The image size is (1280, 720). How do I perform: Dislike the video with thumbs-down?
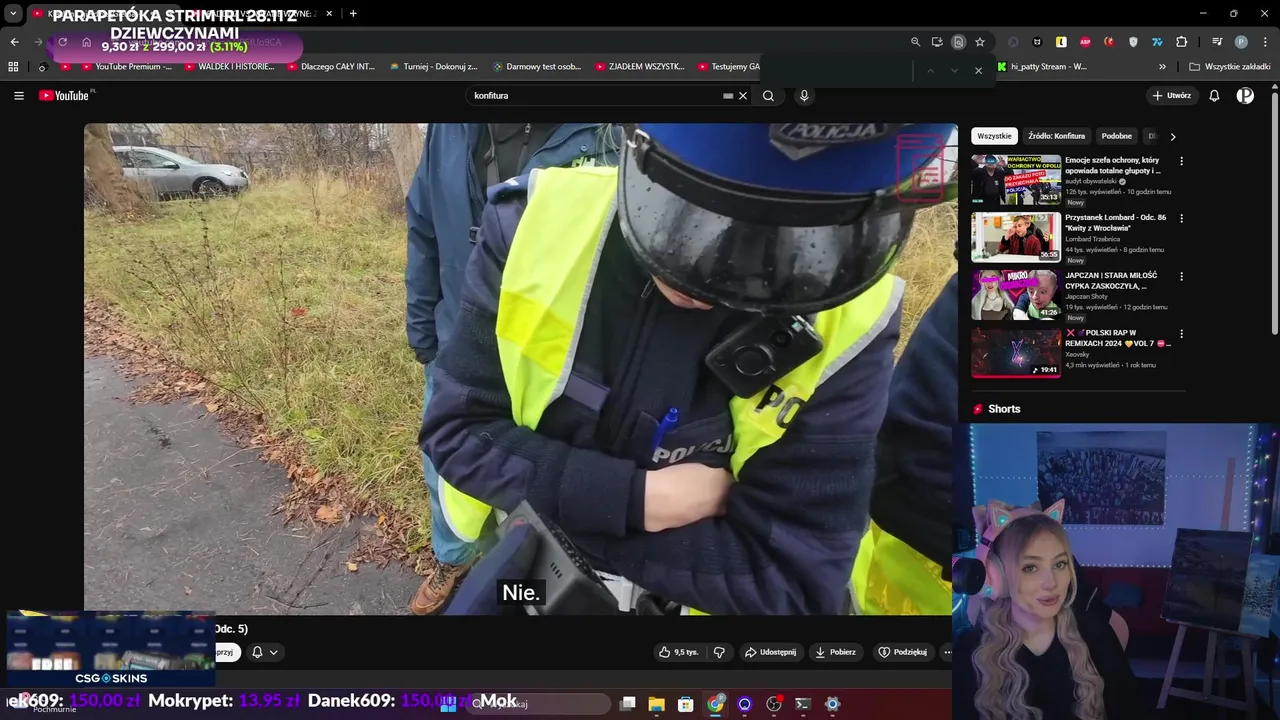719,652
